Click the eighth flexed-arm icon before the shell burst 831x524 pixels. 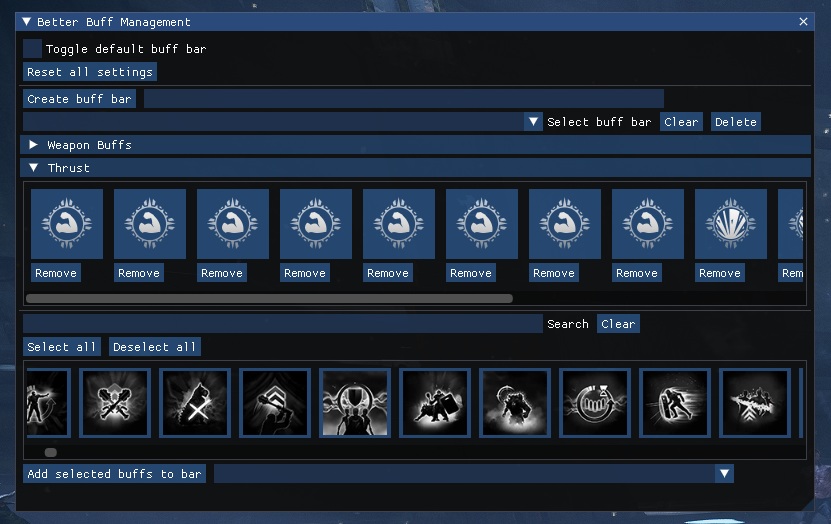pyautogui.click(x=648, y=224)
